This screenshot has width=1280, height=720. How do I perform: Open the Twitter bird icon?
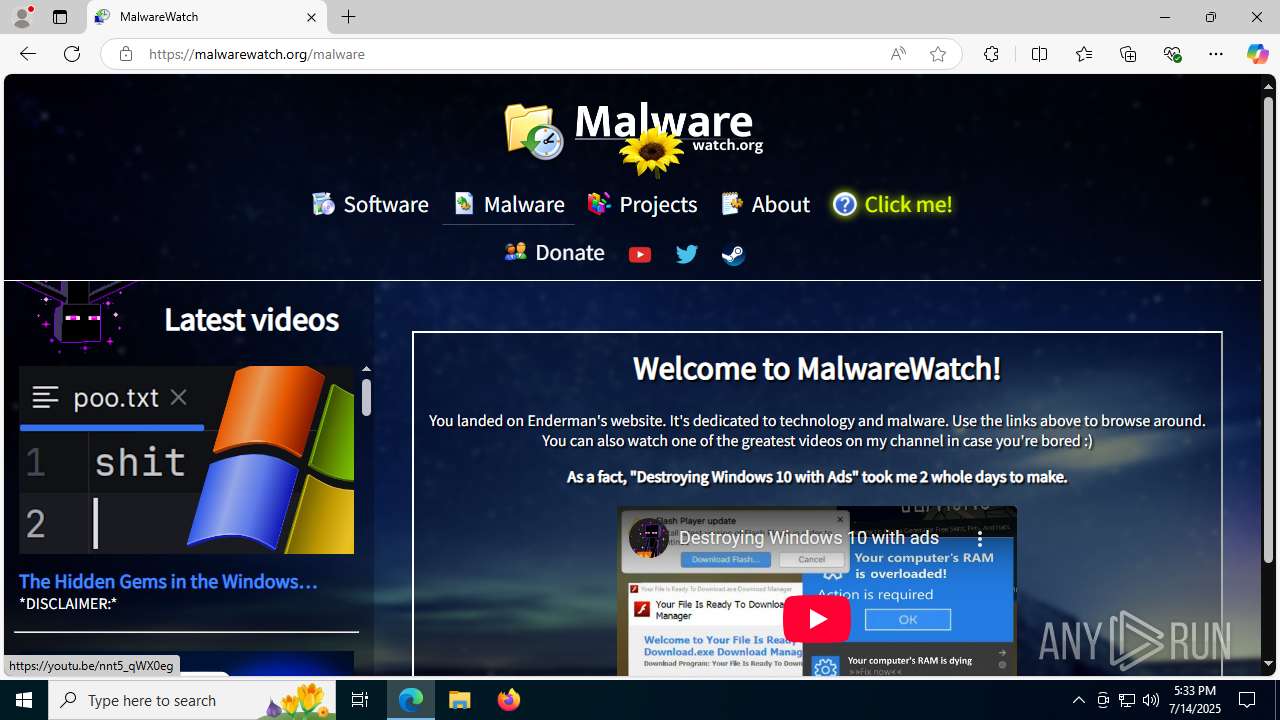pos(686,254)
